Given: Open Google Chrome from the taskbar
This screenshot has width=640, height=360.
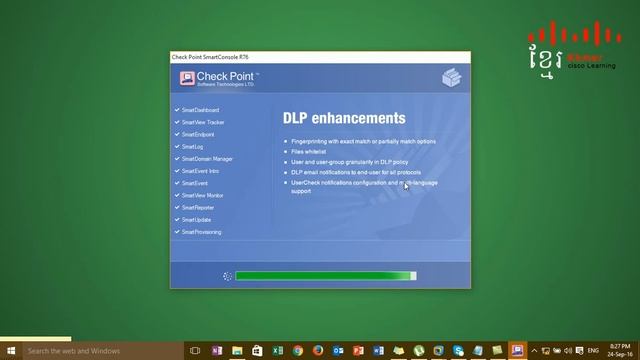Looking at the screenshot, I should 298,351.
